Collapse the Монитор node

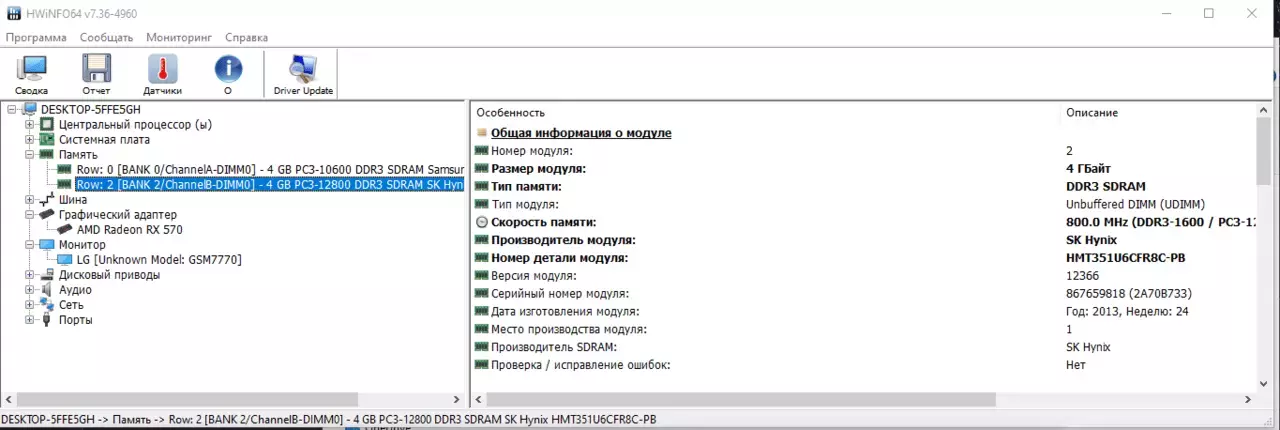[x=30, y=244]
